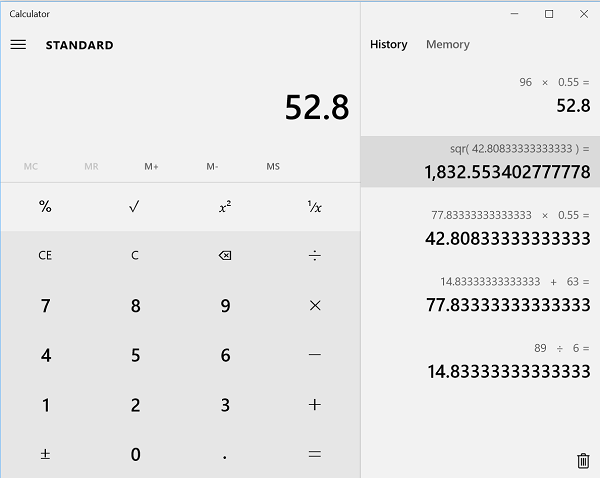
Task: Click the square root key
Action: (135, 207)
